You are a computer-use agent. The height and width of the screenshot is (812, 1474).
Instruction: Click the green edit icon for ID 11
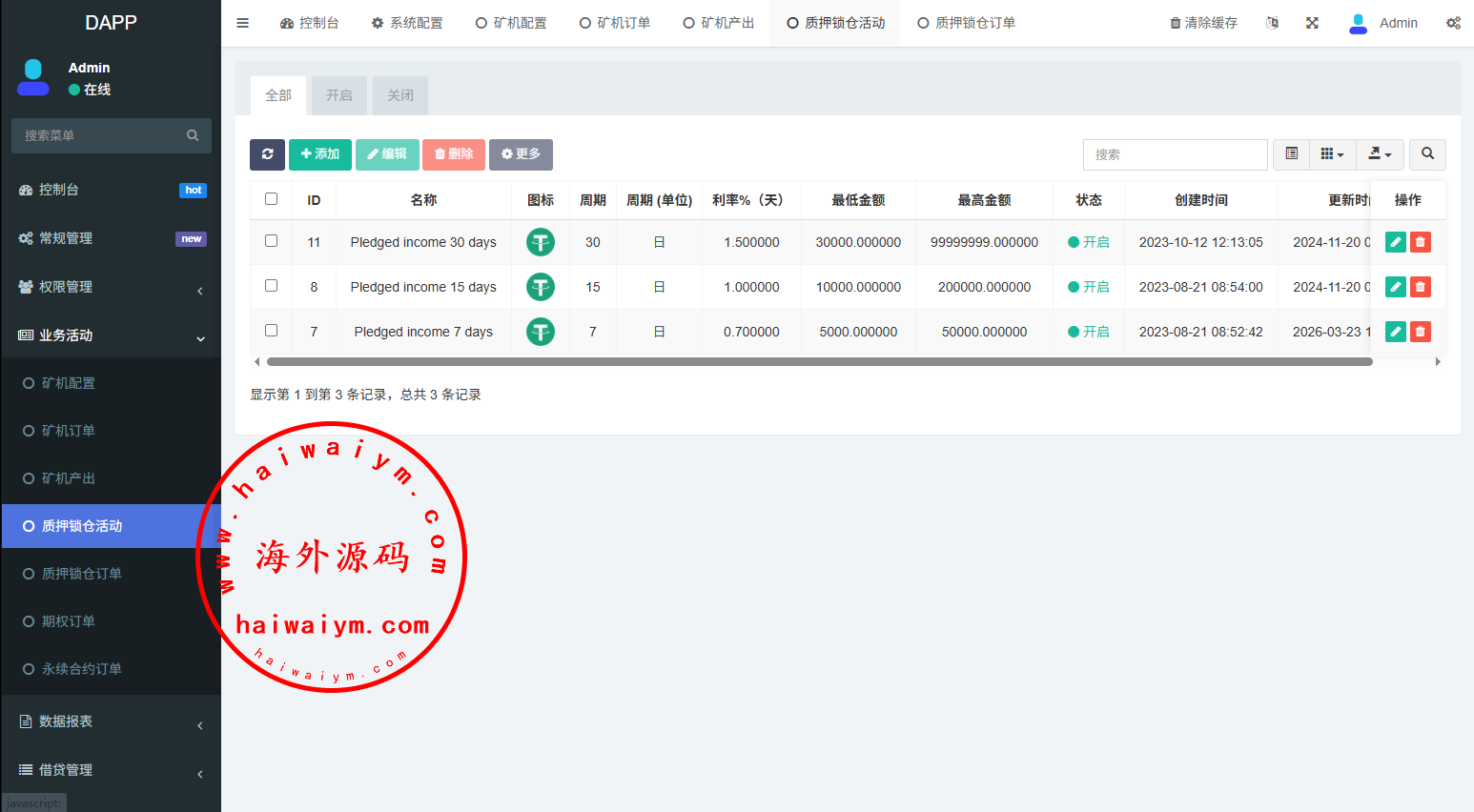click(1395, 242)
